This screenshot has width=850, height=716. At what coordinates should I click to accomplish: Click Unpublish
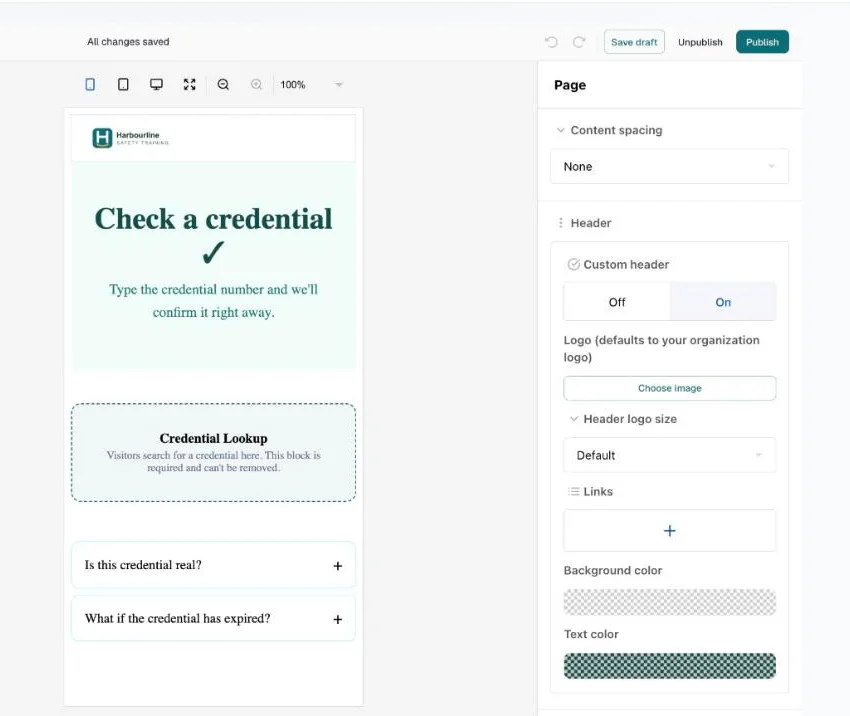click(x=700, y=42)
